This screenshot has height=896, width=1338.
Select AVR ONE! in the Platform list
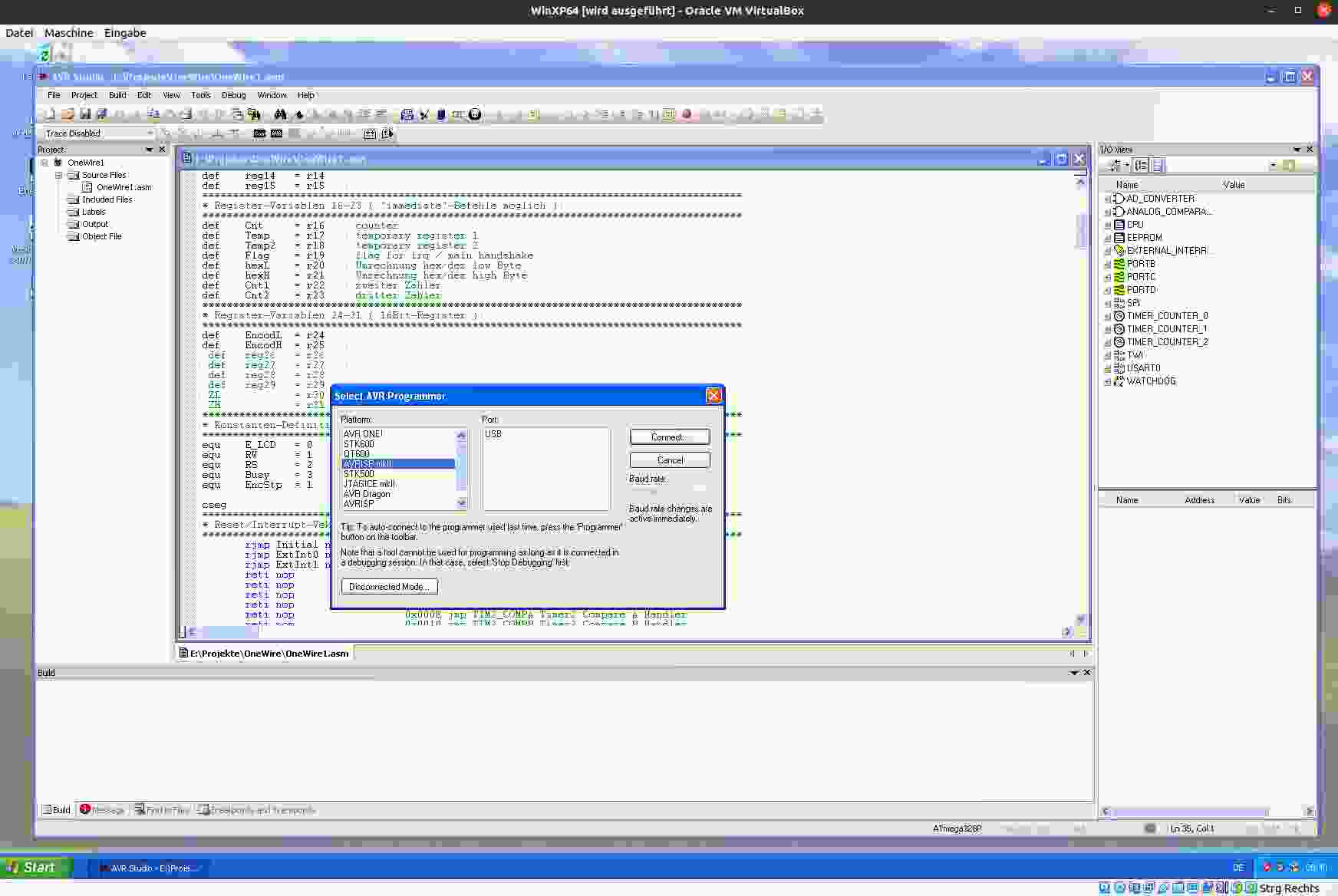click(363, 434)
